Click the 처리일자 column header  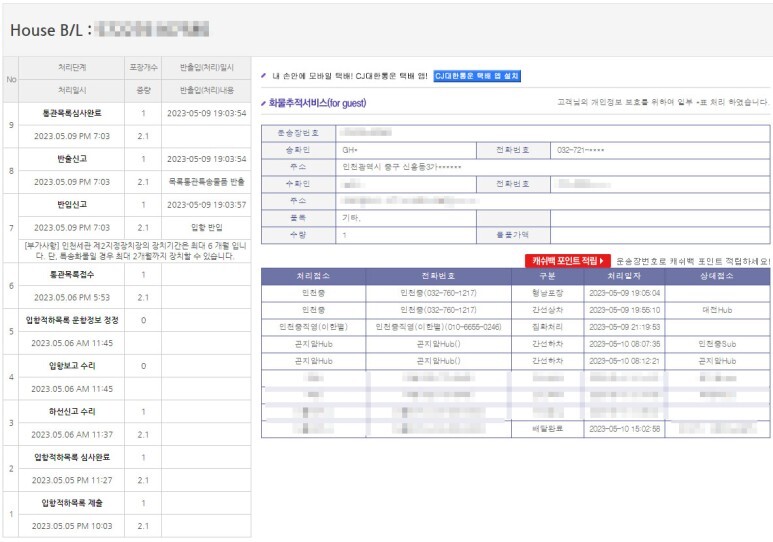tap(624, 276)
